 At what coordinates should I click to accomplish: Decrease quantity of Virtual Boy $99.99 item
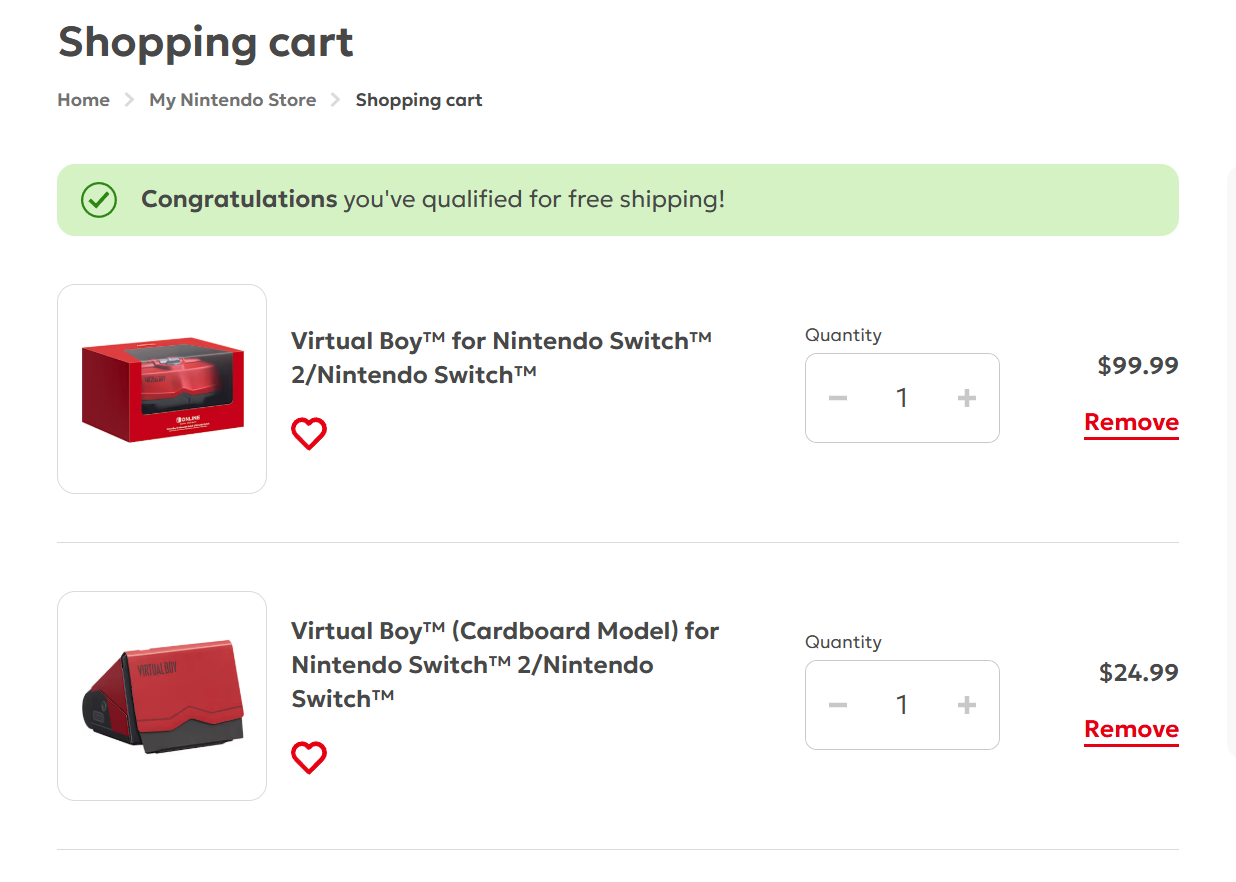(838, 398)
